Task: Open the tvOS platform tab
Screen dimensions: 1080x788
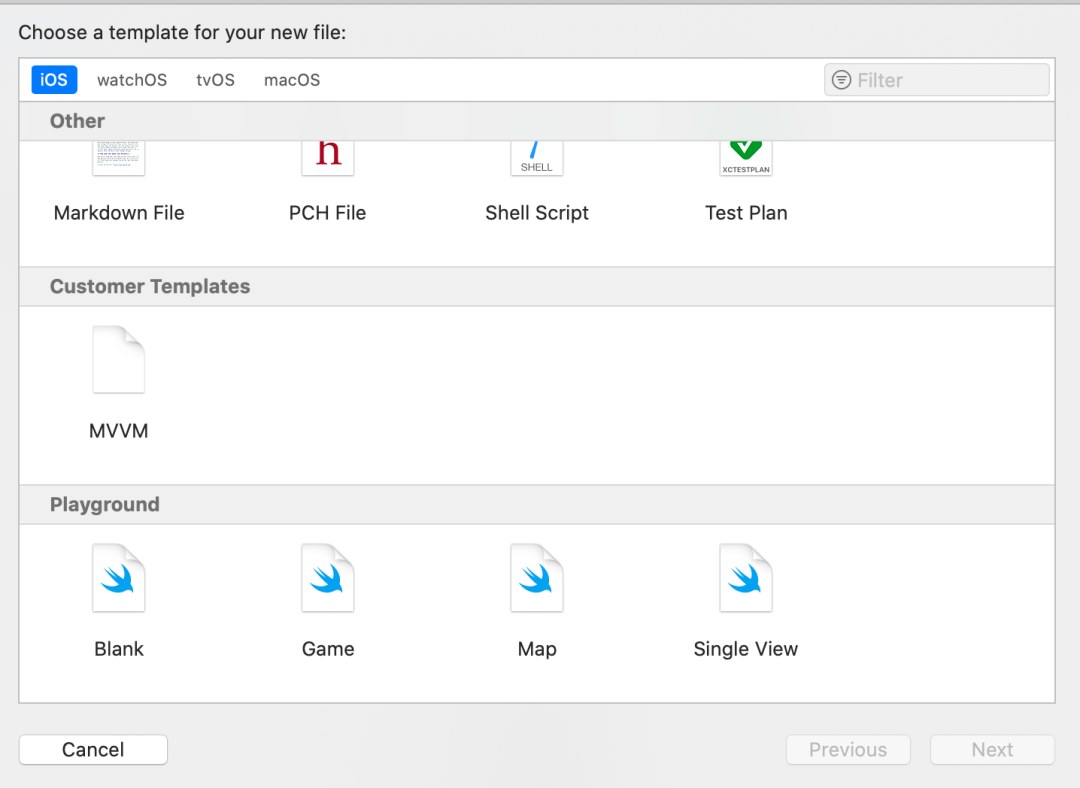Action: click(x=215, y=80)
